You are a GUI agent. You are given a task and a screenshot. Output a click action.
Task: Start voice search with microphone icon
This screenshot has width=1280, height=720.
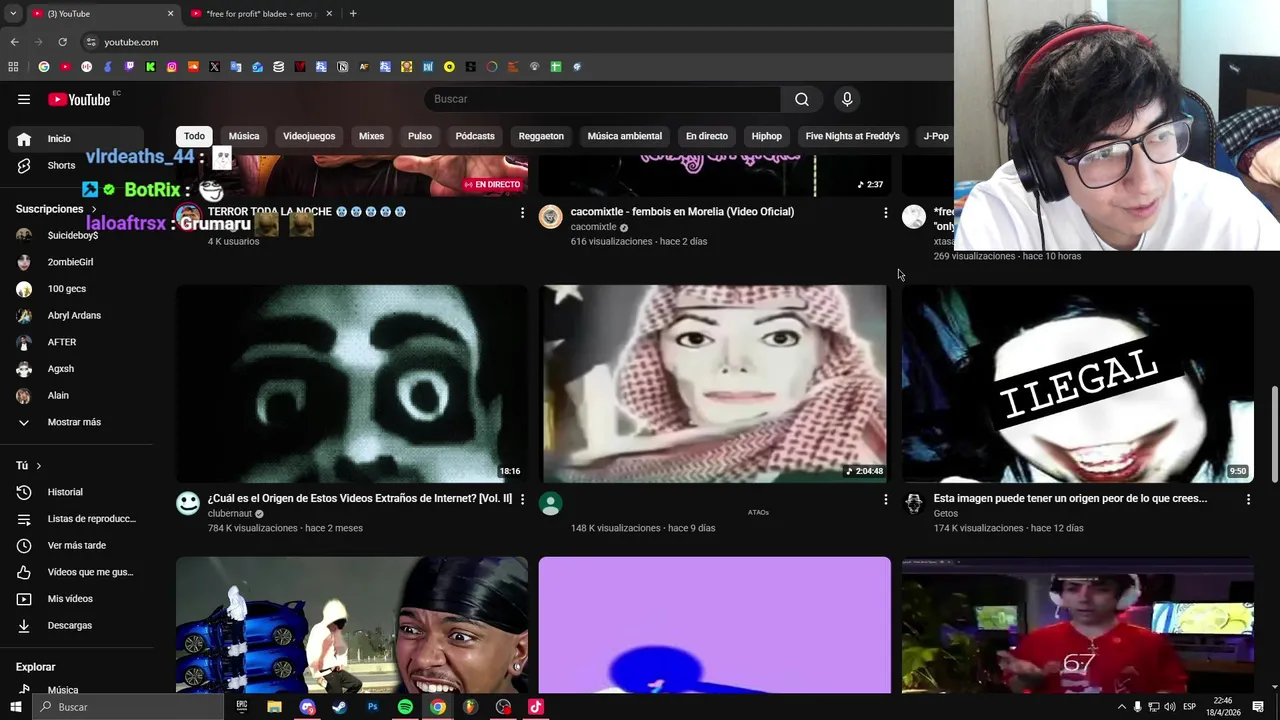click(847, 99)
